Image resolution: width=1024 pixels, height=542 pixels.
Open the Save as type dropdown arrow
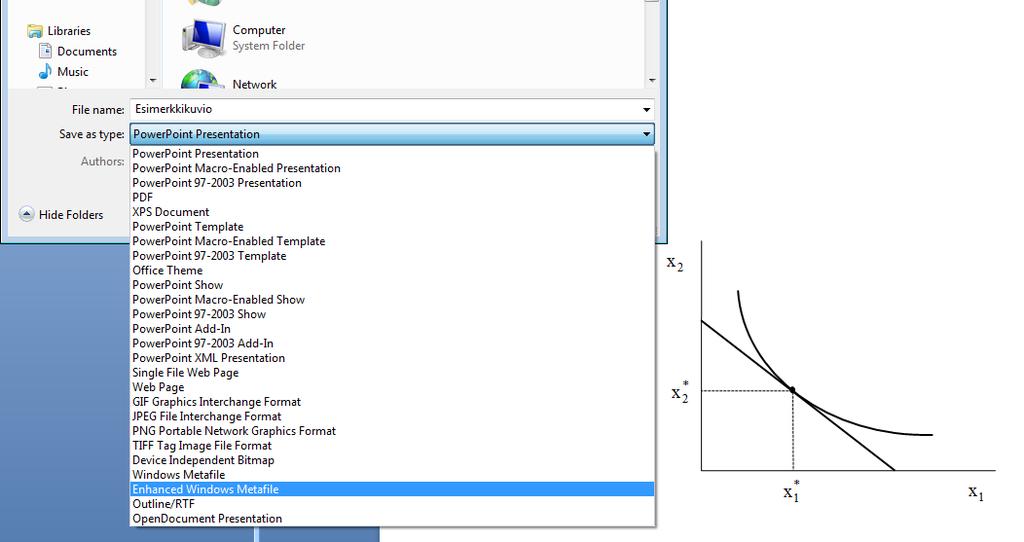click(x=646, y=134)
